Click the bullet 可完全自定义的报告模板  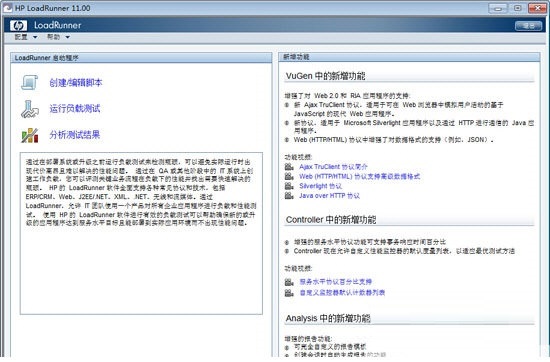pyautogui.click(x=330, y=347)
